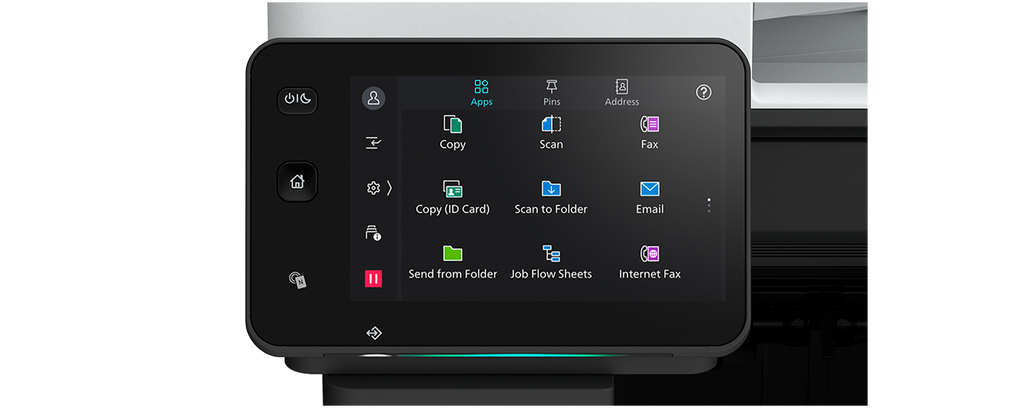The height and width of the screenshot is (408, 1024).
Task: Open Copy (ID Card) app
Action: (453, 198)
